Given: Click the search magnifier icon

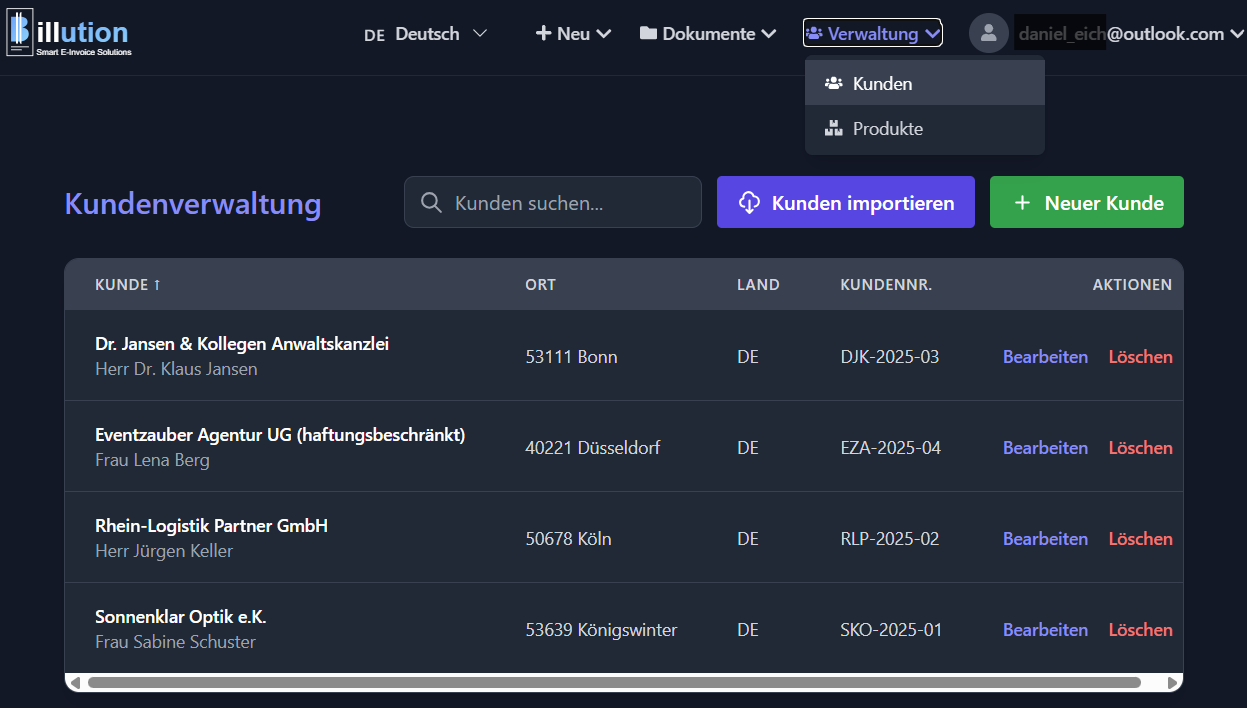Looking at the screenshot, I should [x=432, y=203].
